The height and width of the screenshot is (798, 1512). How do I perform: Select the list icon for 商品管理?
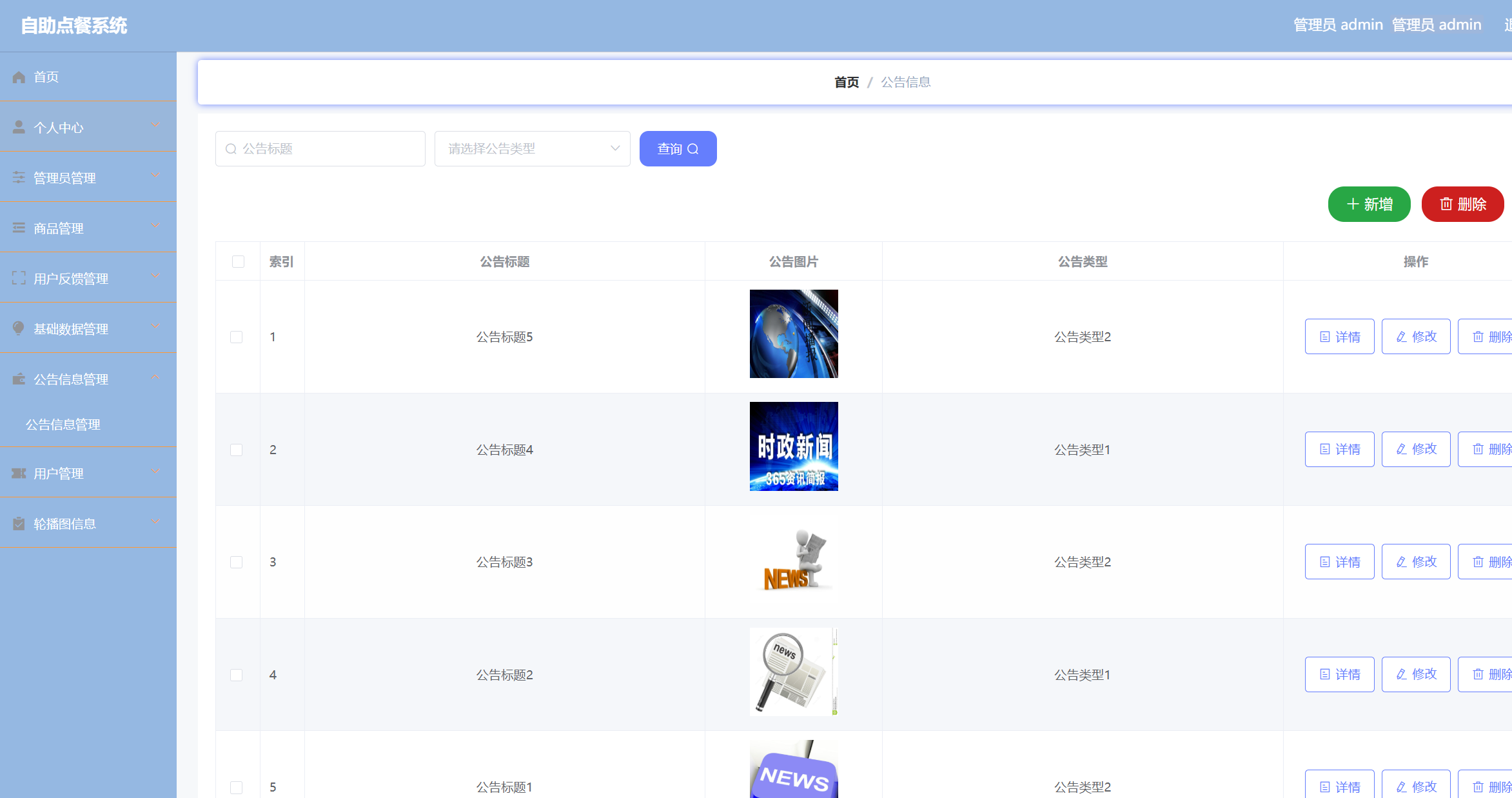coord(19,228)
